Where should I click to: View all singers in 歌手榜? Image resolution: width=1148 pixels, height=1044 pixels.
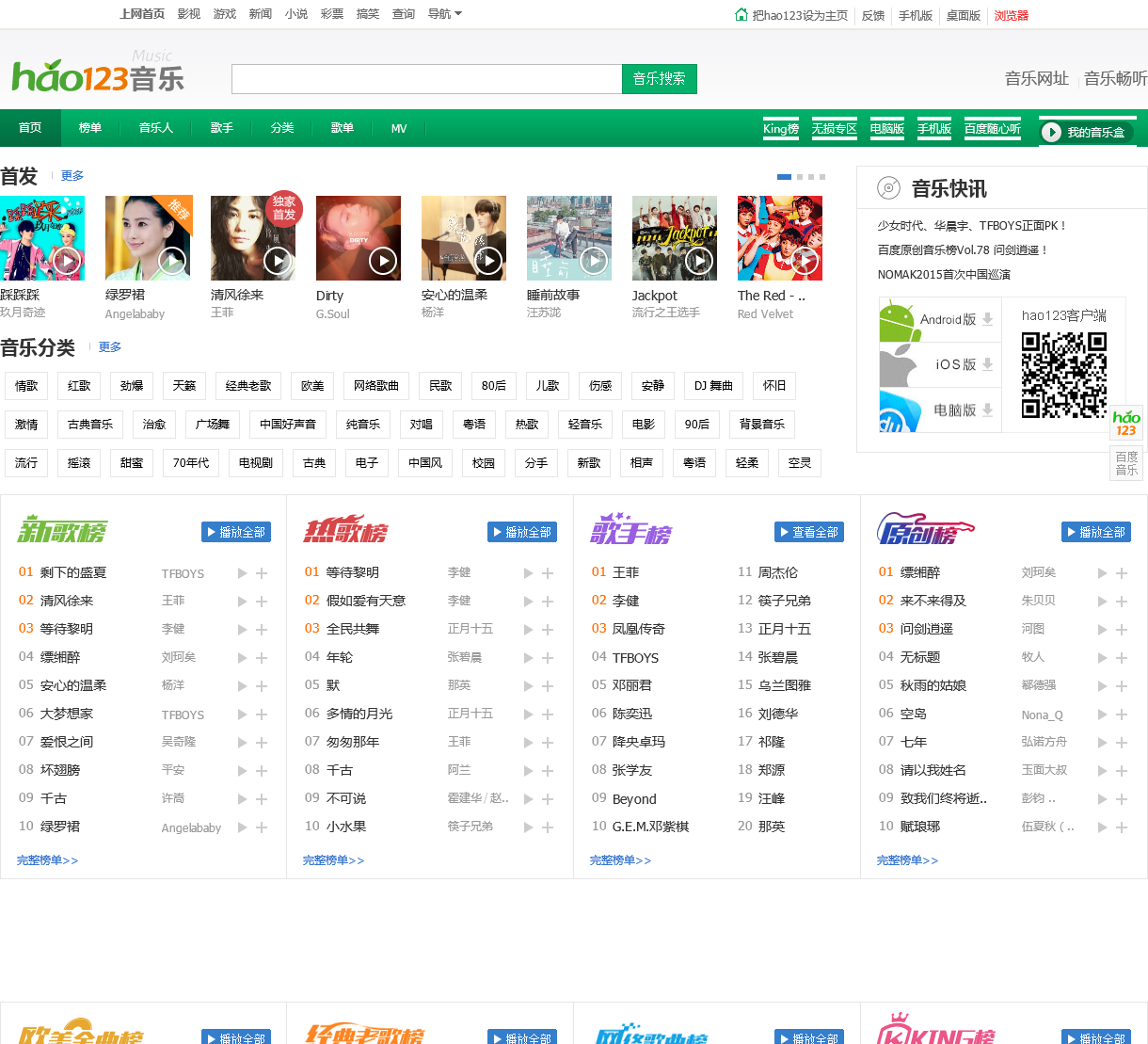pos(809,532)
